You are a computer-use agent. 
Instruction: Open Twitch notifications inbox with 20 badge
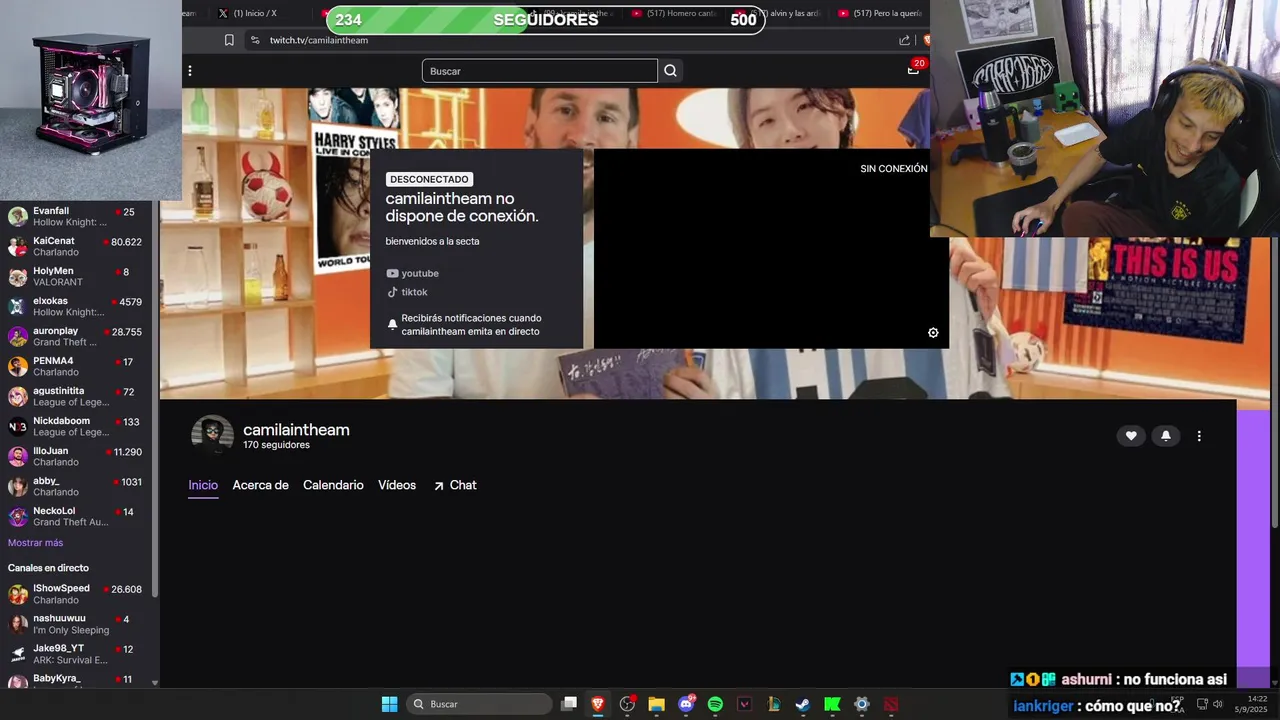pos(913,69)
